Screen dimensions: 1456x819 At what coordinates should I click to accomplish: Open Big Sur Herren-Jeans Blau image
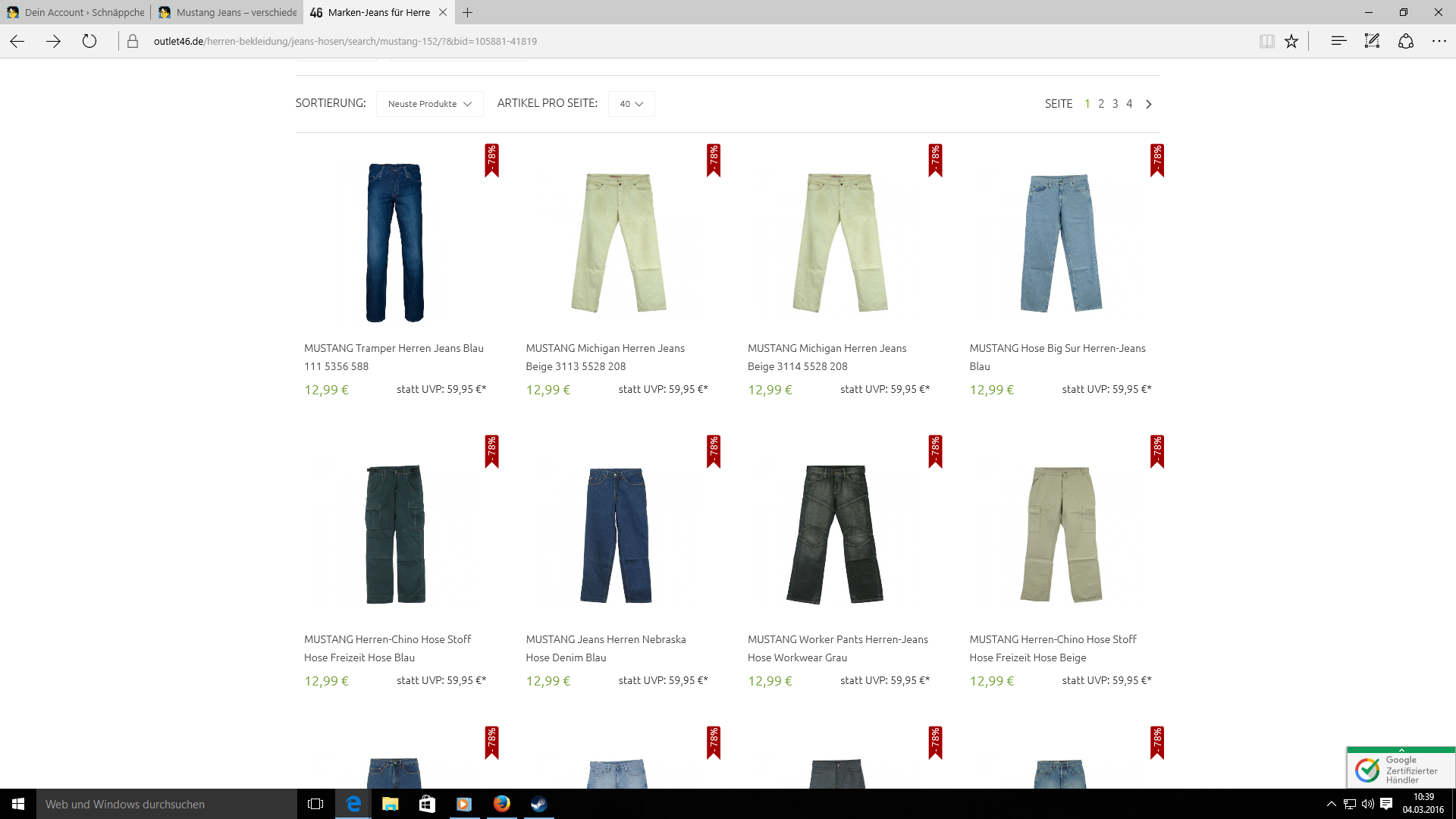(1061, 243)
